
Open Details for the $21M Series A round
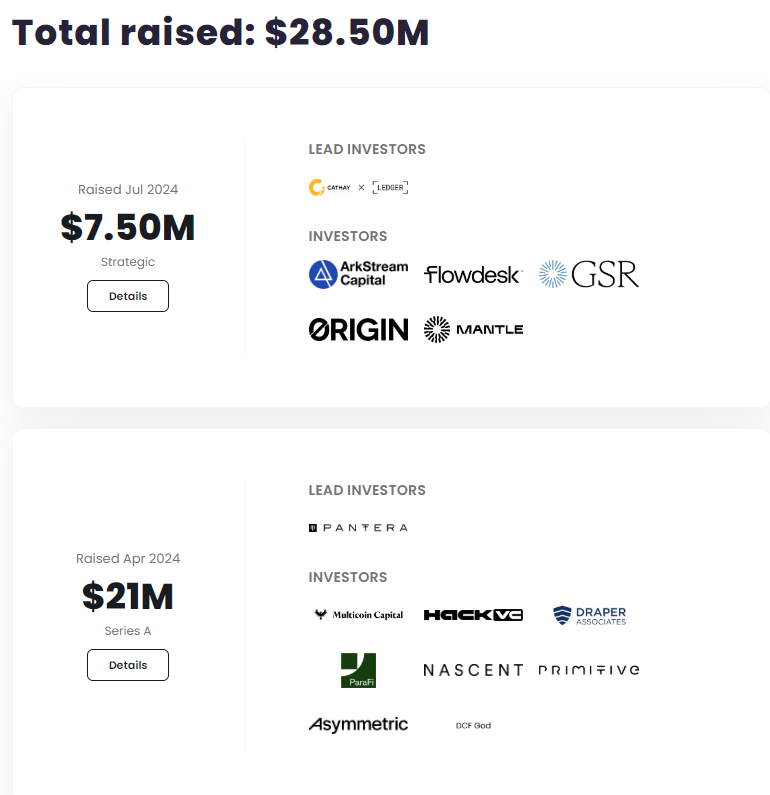128,665
